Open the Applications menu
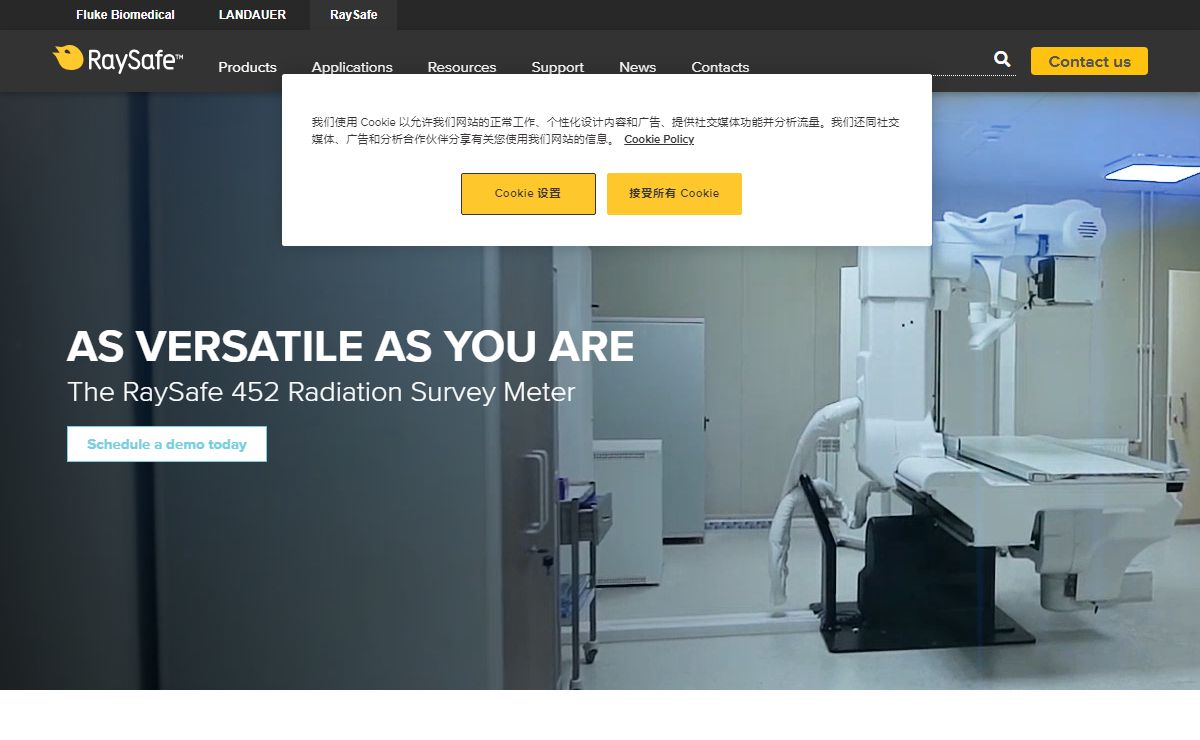Image resolution: width=1200 pixels, height=740 pixels. (x=352, y=68)
